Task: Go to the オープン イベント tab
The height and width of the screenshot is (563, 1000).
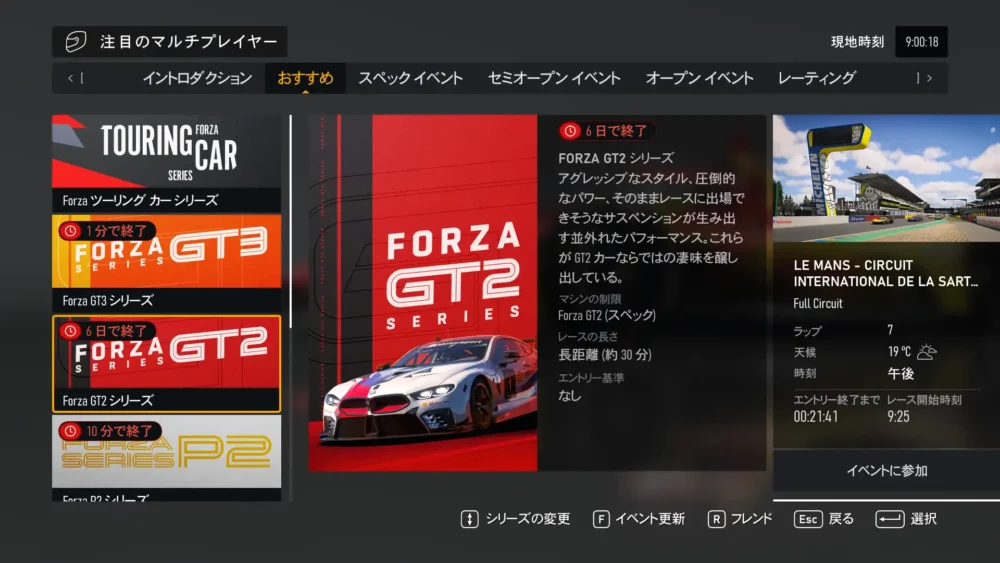Action: coord(699,78)
